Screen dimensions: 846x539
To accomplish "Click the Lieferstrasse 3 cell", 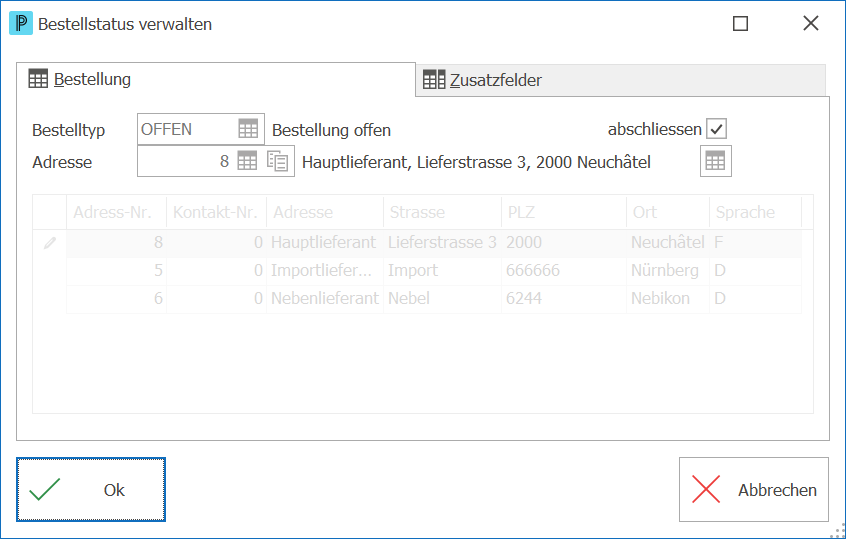I will tap(442, 243).
